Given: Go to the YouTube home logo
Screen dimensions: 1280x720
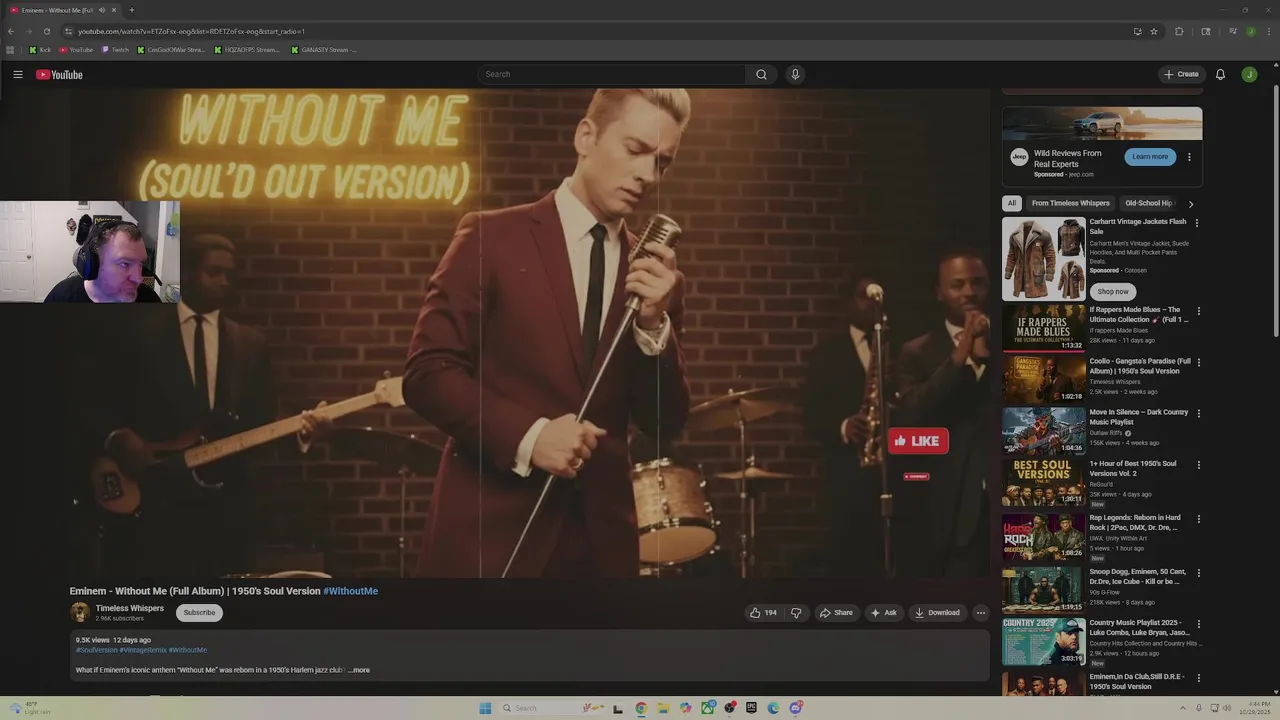Looking at the screenshot, I should (x=59, y=74).
